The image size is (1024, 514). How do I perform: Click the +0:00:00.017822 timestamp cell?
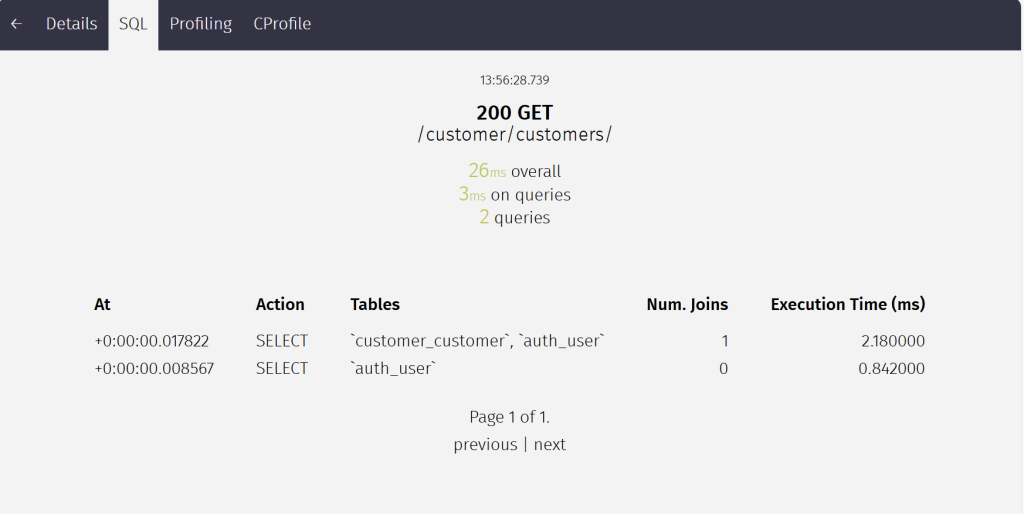click(x=152, y=341)
